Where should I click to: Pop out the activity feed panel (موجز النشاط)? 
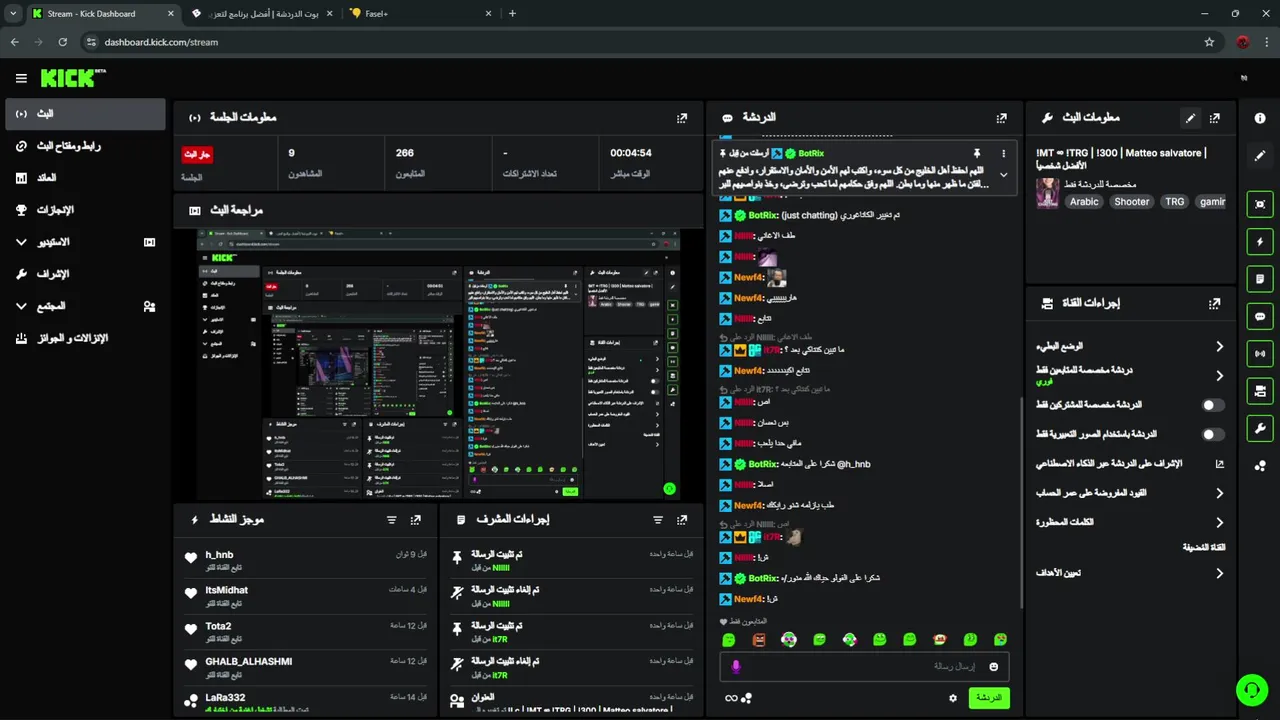point(416,520)
